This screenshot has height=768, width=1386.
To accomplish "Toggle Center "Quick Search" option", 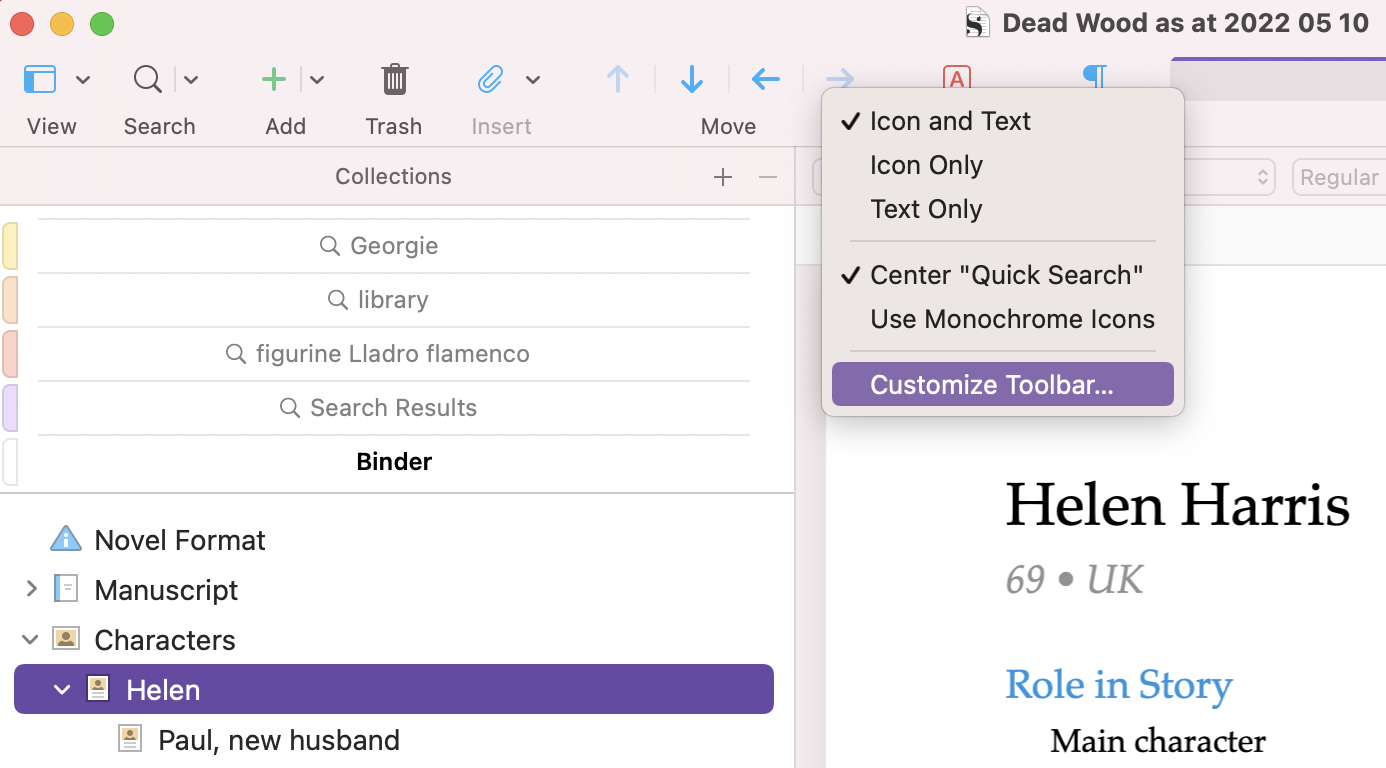I will click(x=1006, y=275).
